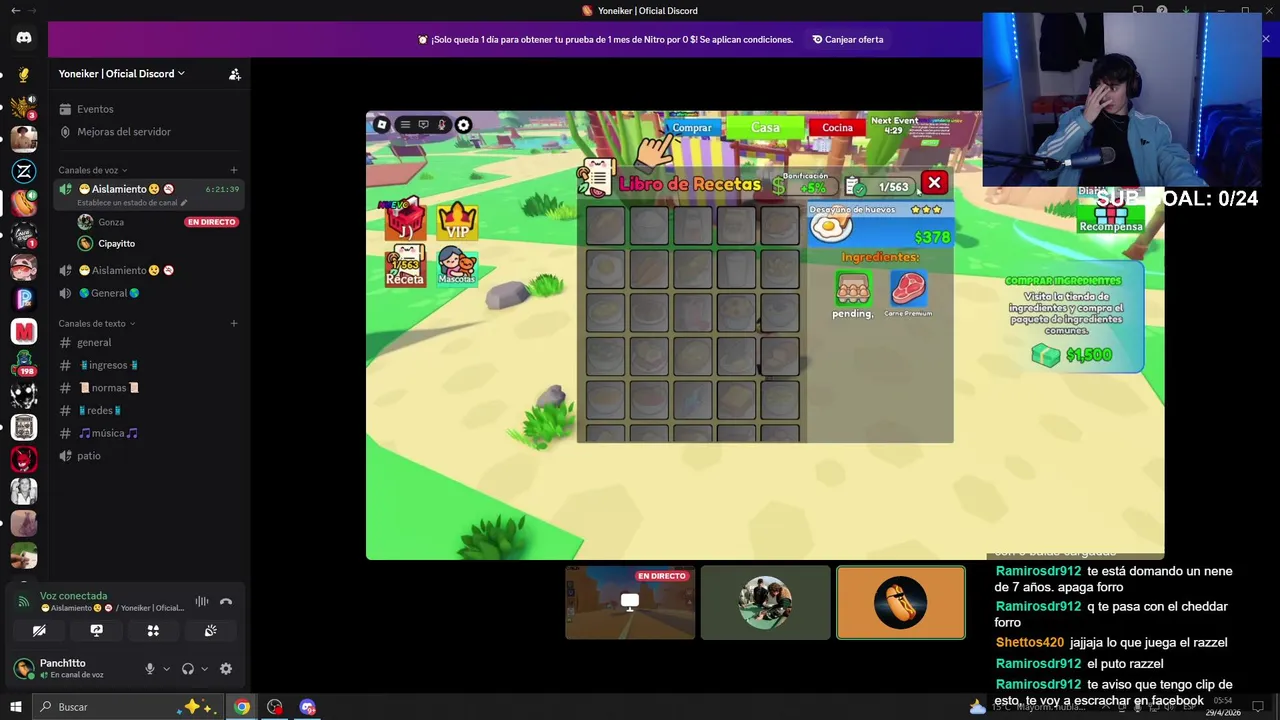The height and width of the screenshot is (720, 1280).
Task: Create a new voice channel
Action: (x=234, y=170)
